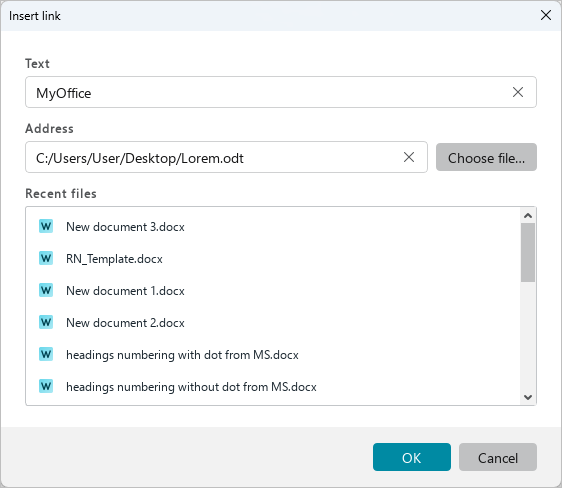562x488 pixels.
Task: Close the Insert link window
Action: coord(546,15)
